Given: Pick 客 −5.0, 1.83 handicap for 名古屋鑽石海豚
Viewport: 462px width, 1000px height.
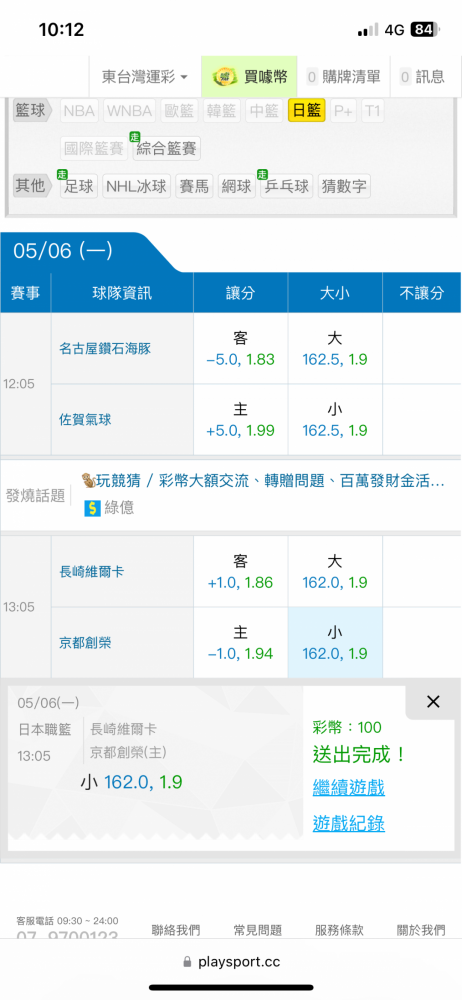Looking at the screenshot, I should pos(241,348).
